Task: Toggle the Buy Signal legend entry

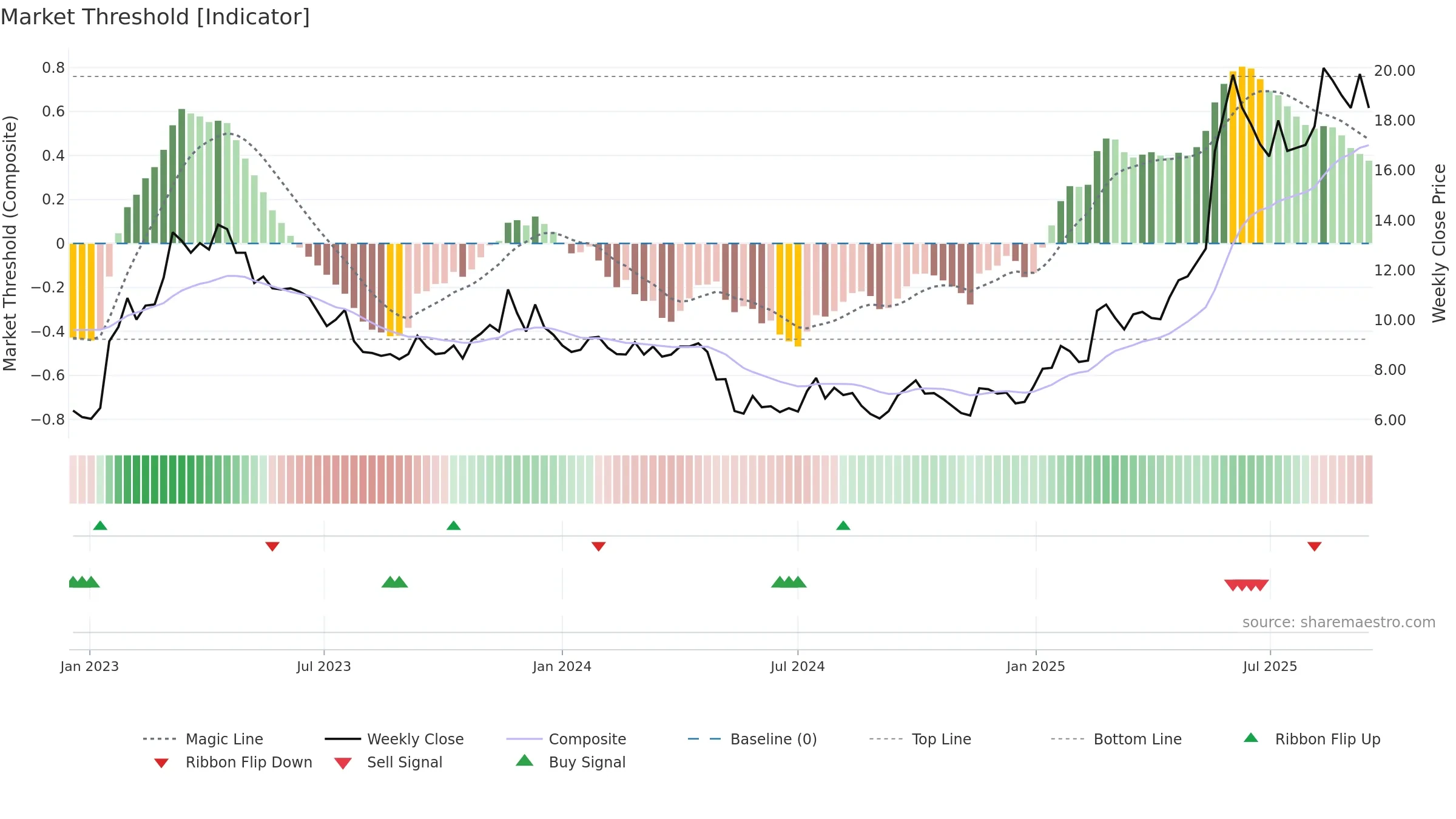Action: (570, 762)
